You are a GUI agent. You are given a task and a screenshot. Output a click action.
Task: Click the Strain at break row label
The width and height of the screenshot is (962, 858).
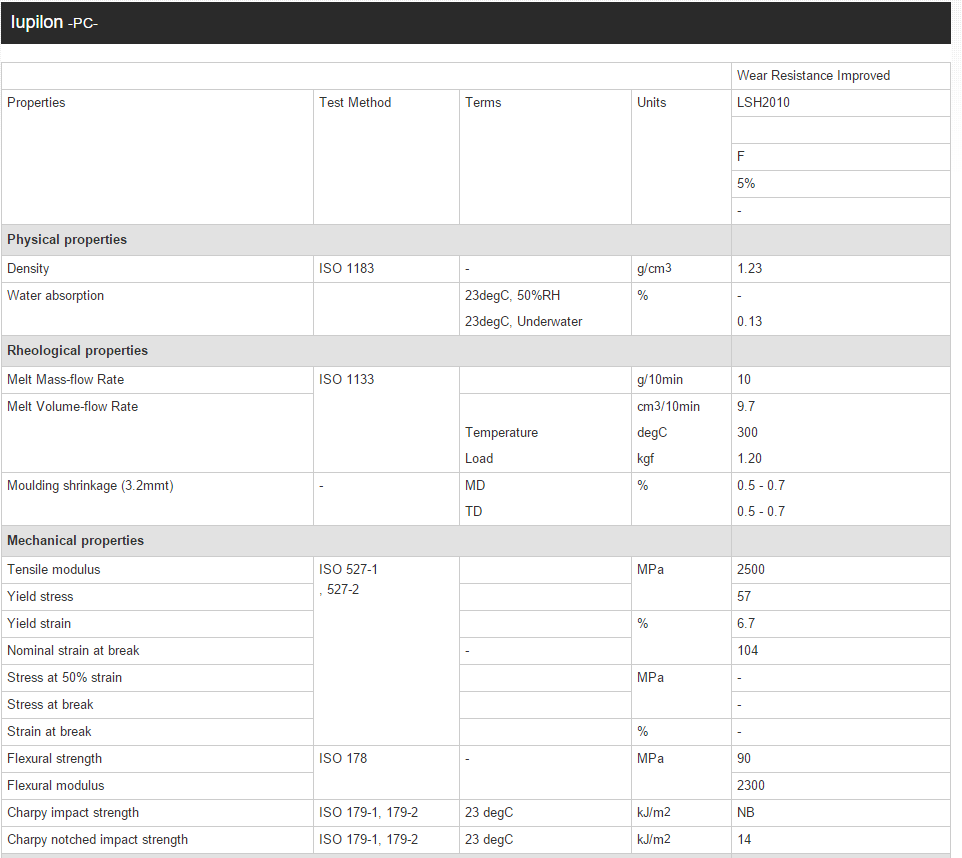[49, 732]
